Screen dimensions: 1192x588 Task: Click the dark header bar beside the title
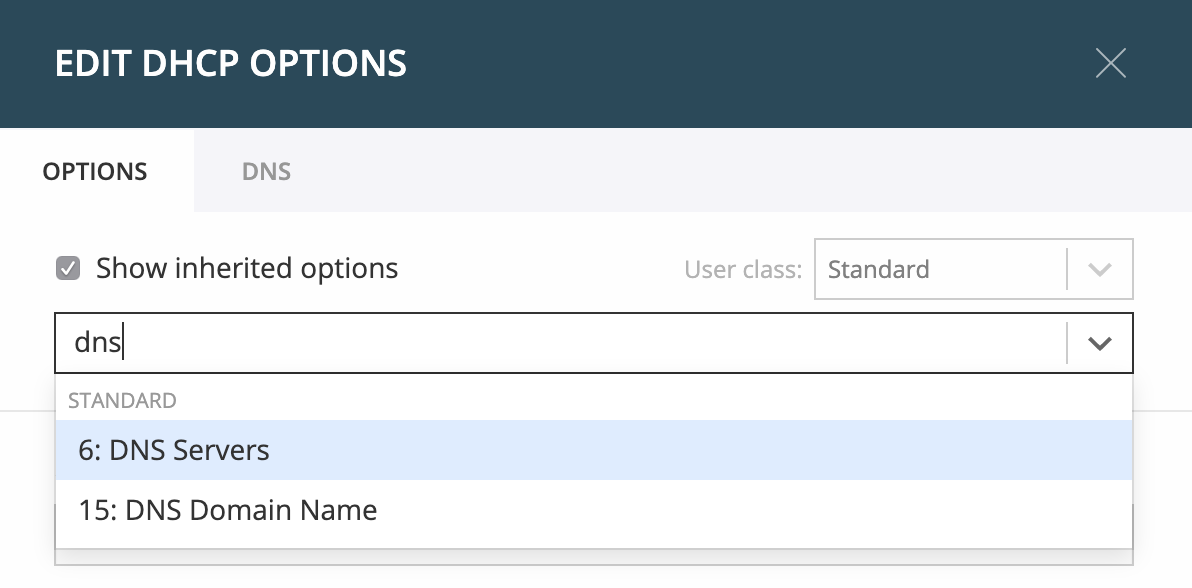click(x=749, y=63)
